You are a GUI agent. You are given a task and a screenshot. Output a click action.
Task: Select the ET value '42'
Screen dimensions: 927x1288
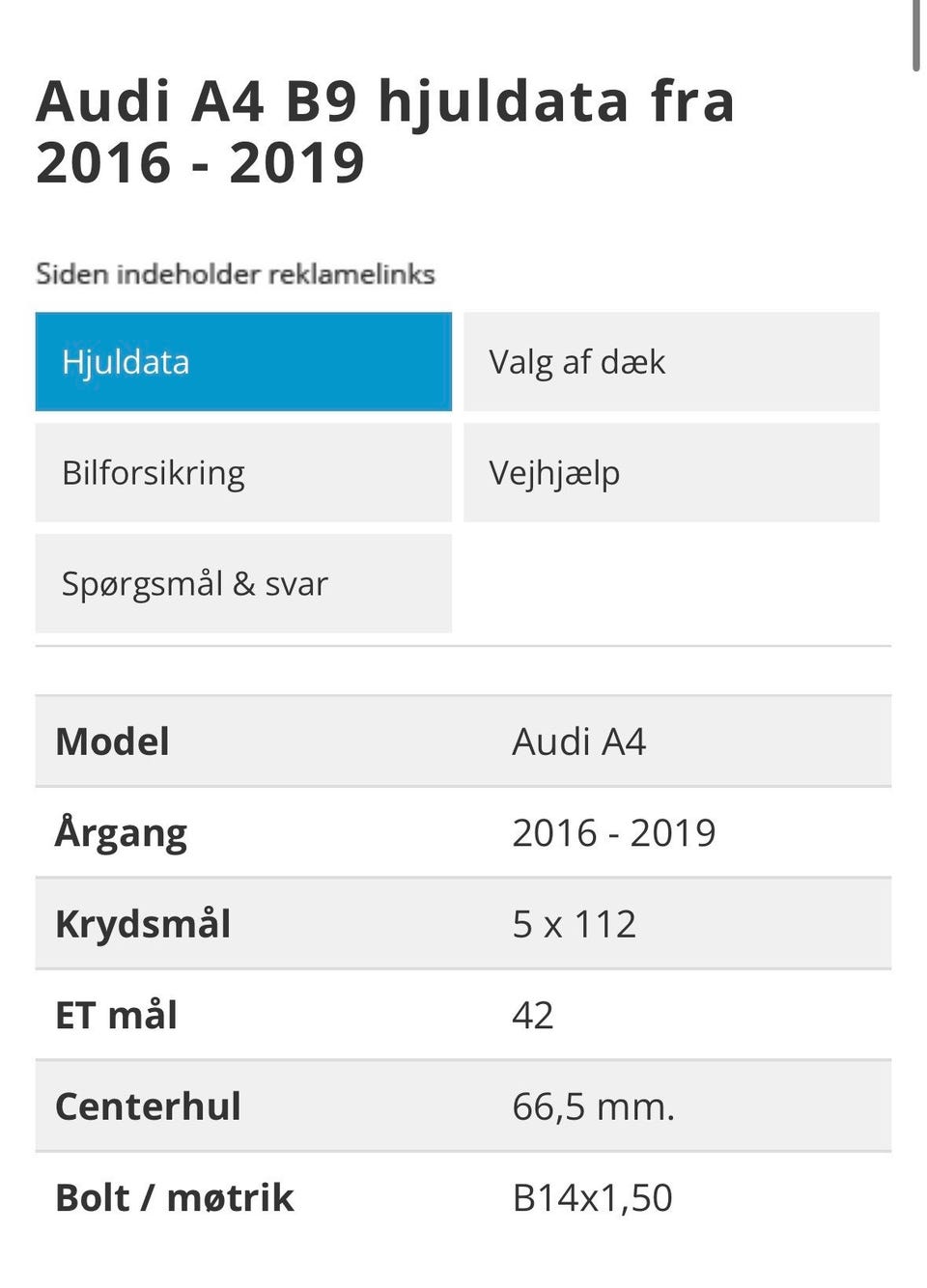click(533, 1016)
